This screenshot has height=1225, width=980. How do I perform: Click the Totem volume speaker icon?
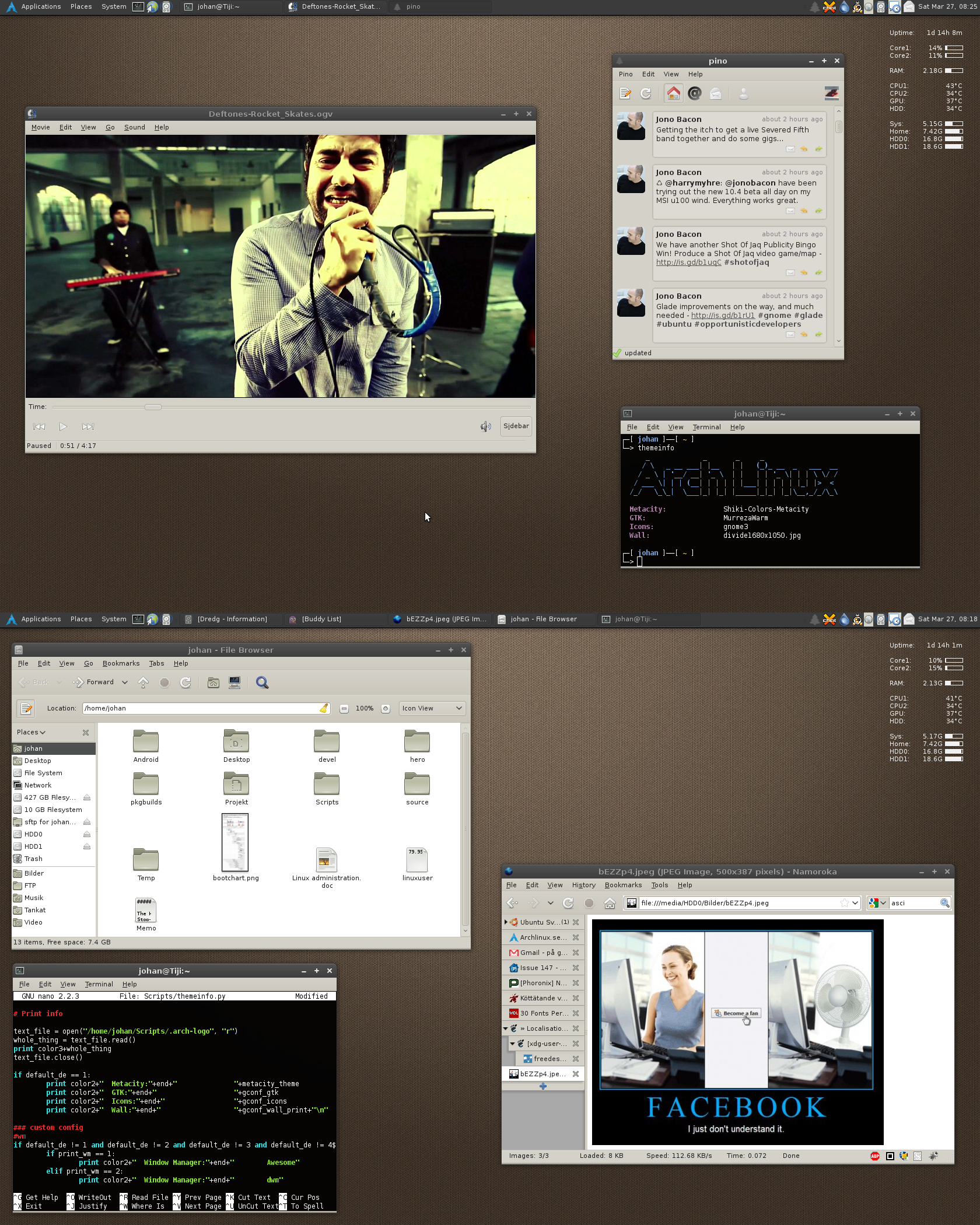tap(485, 426)
